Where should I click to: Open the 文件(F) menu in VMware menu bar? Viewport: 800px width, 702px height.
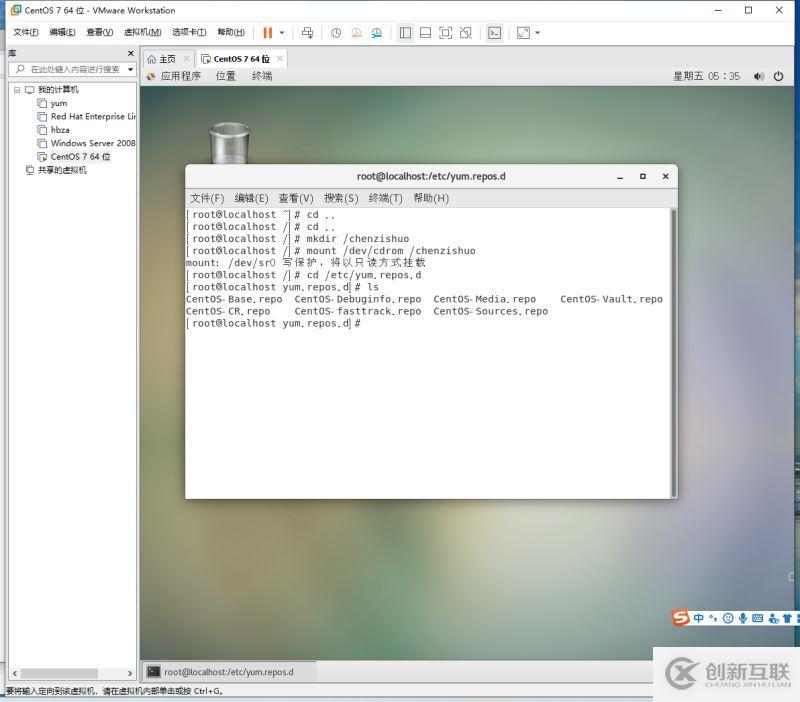tap(26, 32)
